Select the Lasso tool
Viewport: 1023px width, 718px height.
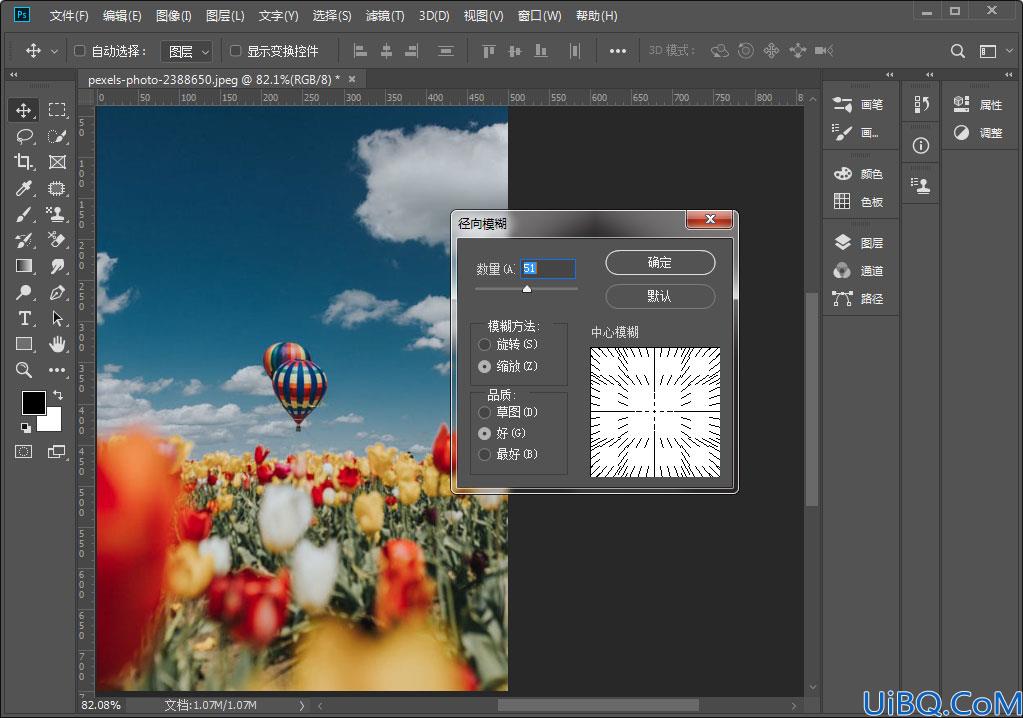tap(23, 136)
